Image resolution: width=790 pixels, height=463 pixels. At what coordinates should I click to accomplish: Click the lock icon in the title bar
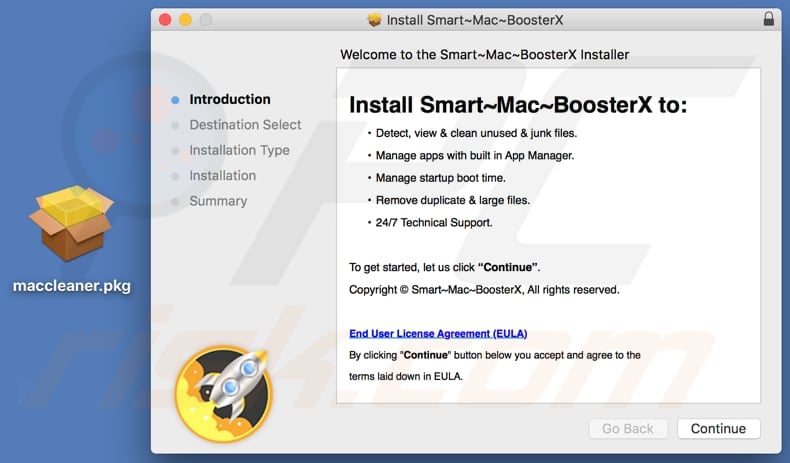768,19
